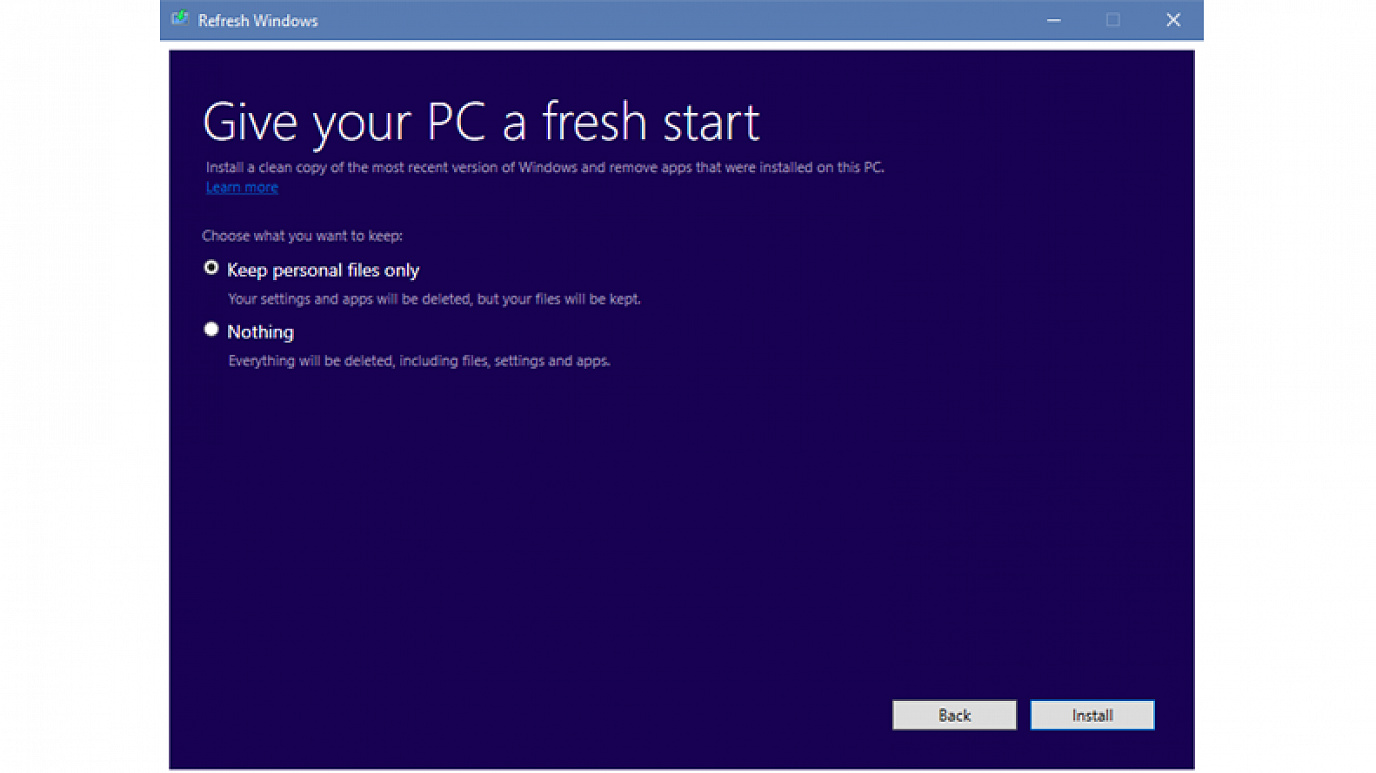The image size is (1376, 773).
Task: Click the 'Install a clean copy' description sentence
Action: click(545, 167)
